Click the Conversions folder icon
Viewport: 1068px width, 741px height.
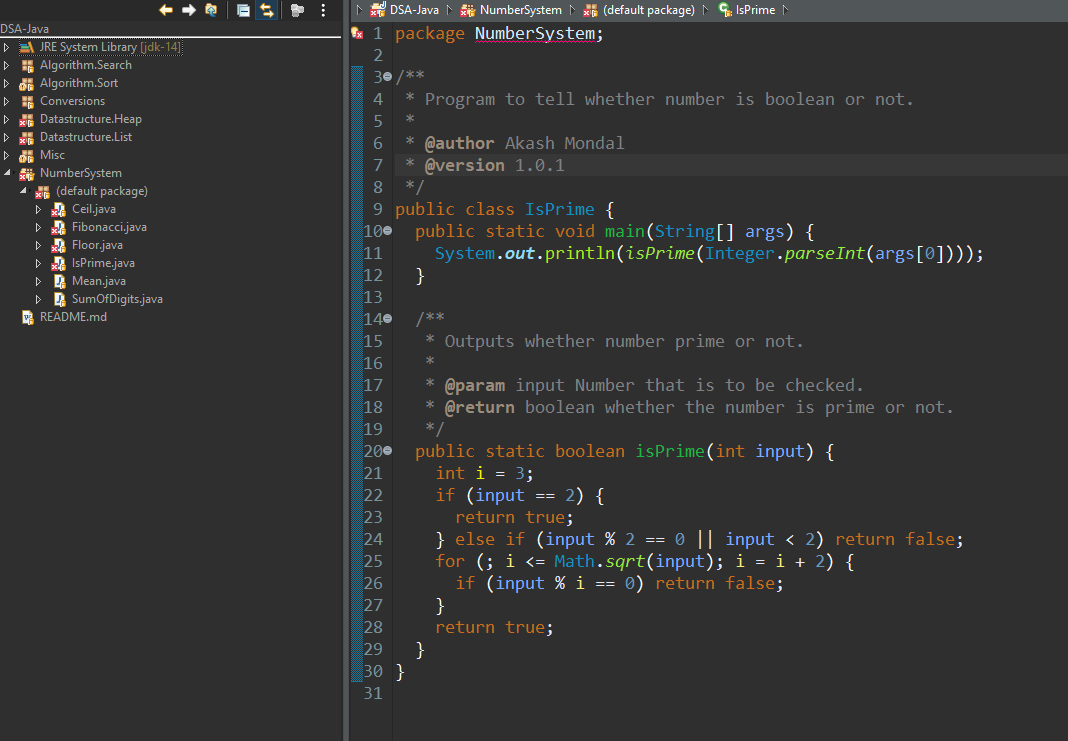27,101
